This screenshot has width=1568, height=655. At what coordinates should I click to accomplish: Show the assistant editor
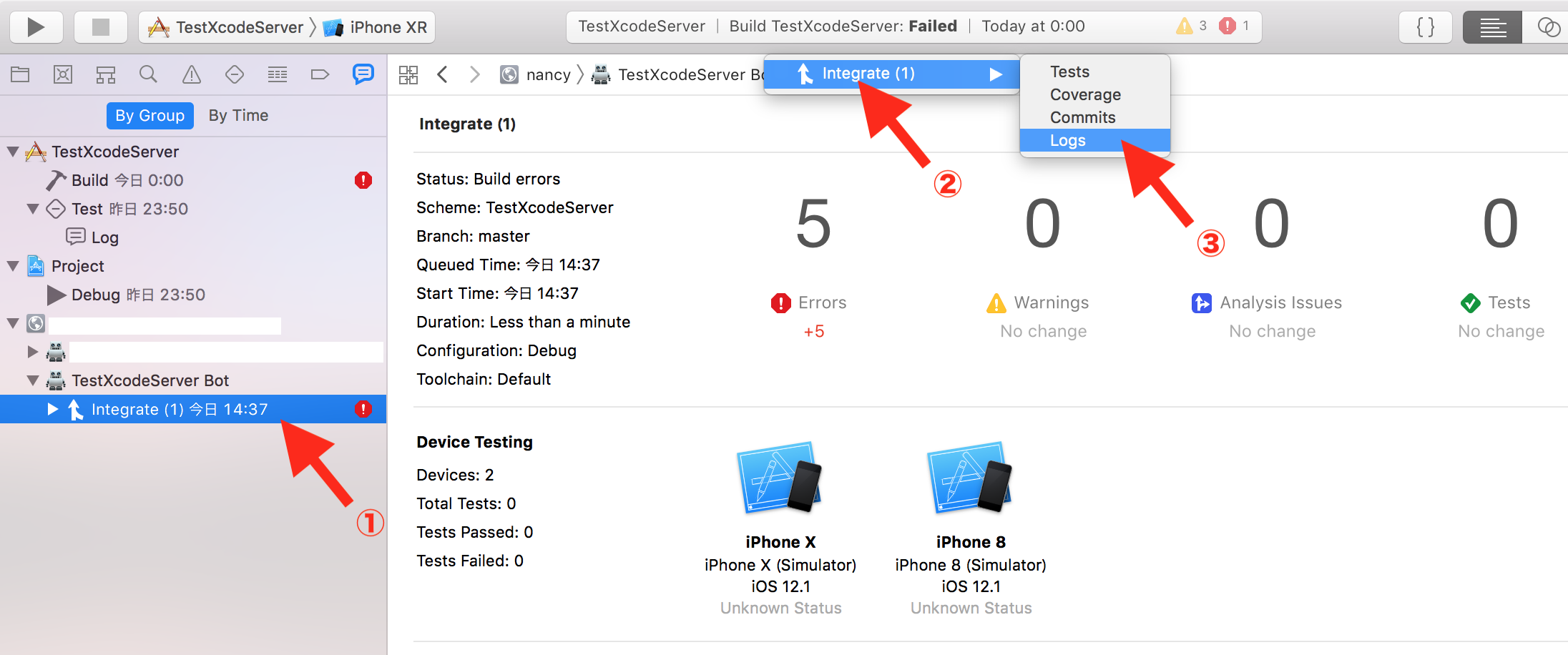click(1547, 27)
